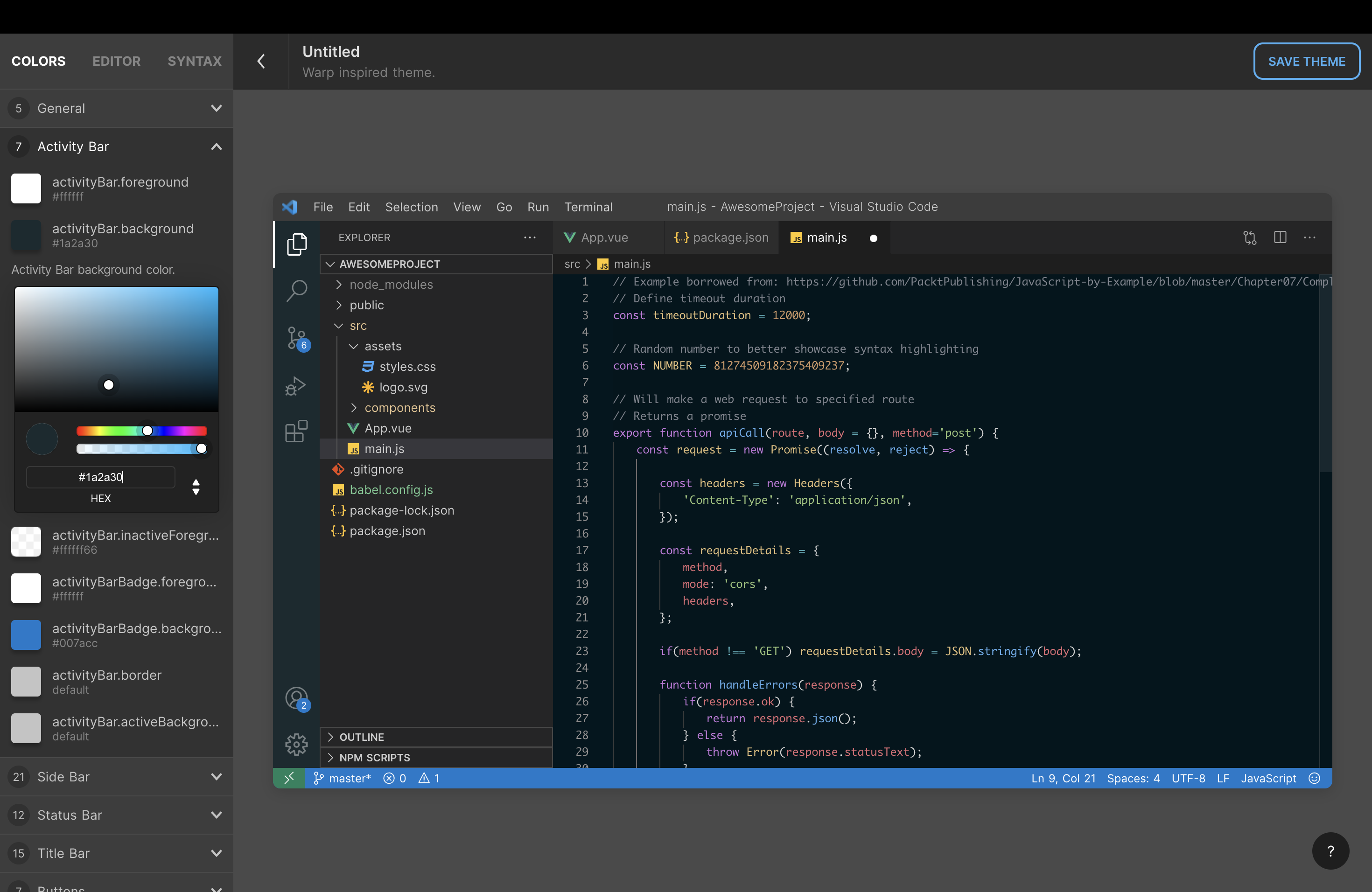Image resolution: width=1372 pixels, height=892 pixels.
Task: Open the Extensions icon in activity bar
Action: [296, 431]
